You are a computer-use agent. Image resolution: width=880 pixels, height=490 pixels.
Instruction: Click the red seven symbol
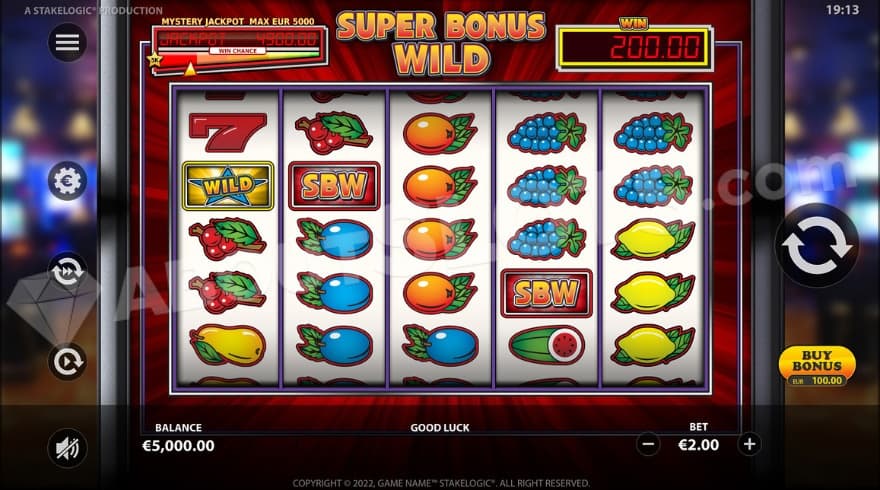click(x=227, y=132)
